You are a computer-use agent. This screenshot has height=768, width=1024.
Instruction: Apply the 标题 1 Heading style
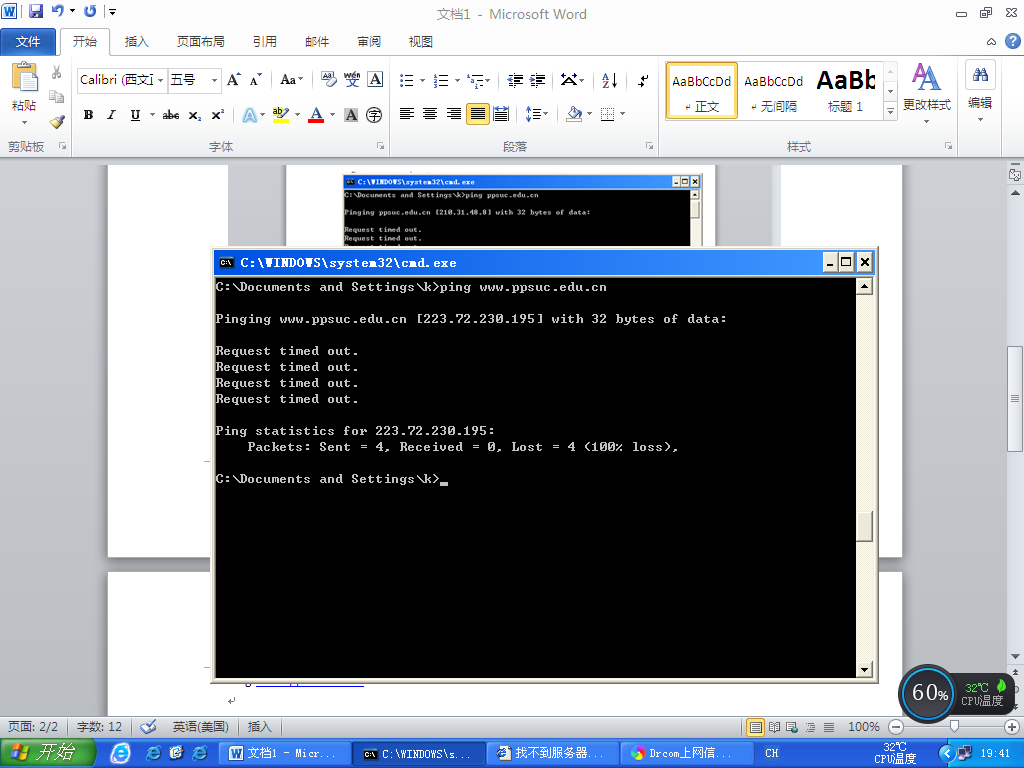tap(846, 91)
